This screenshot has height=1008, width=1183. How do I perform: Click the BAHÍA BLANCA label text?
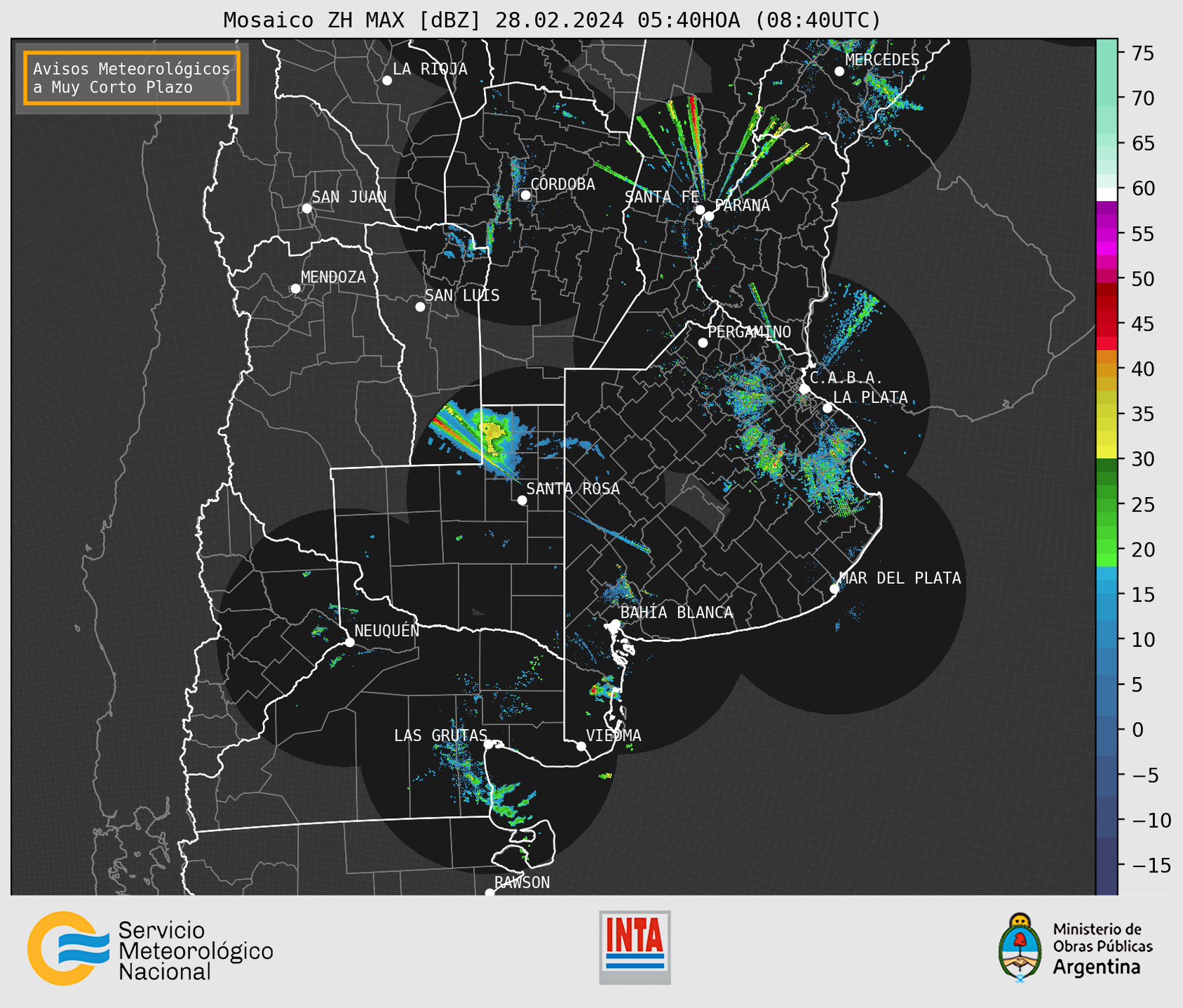(677, 613)
